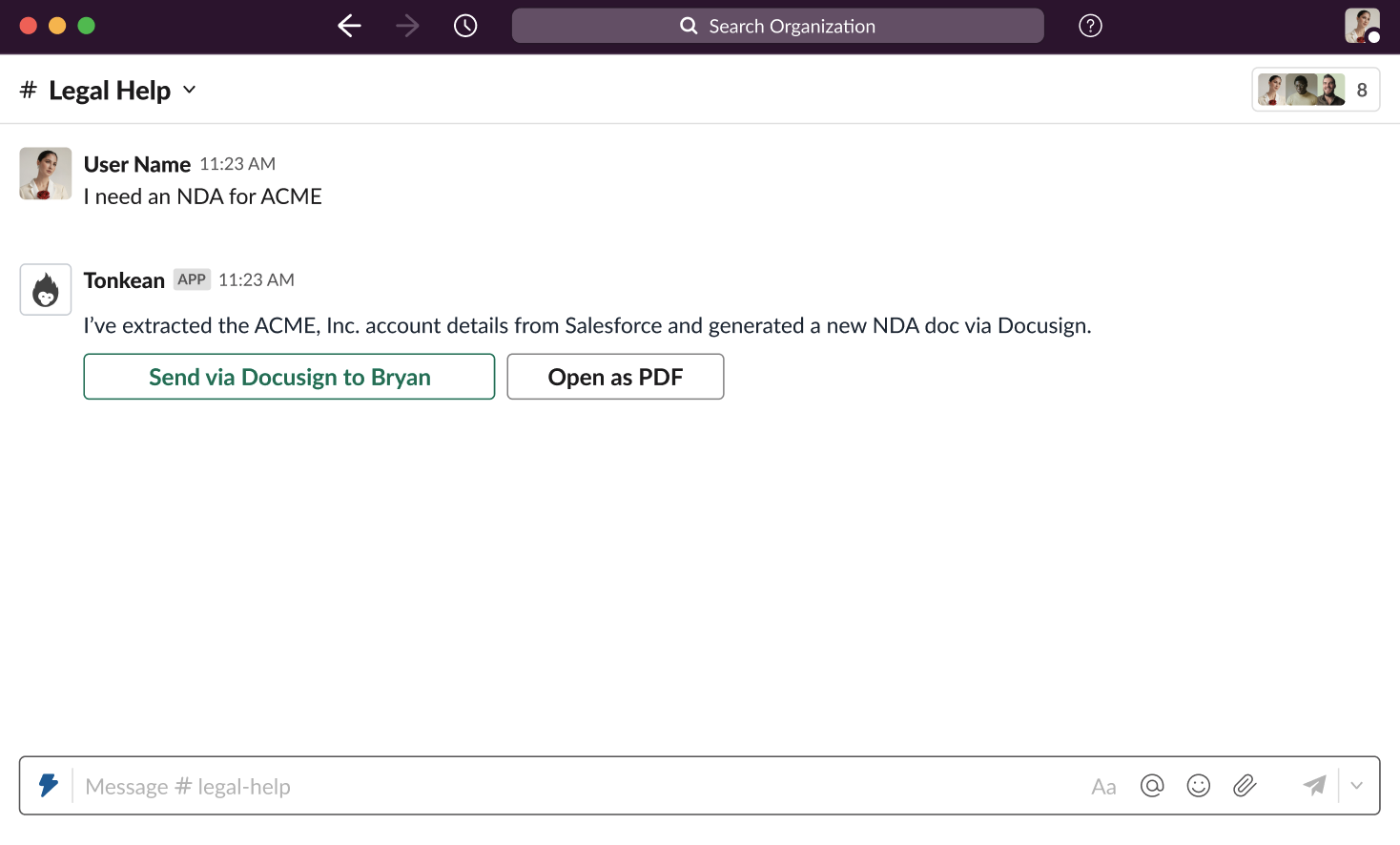Open shortcuts lightning bolt icon

[x=49, y=785]
